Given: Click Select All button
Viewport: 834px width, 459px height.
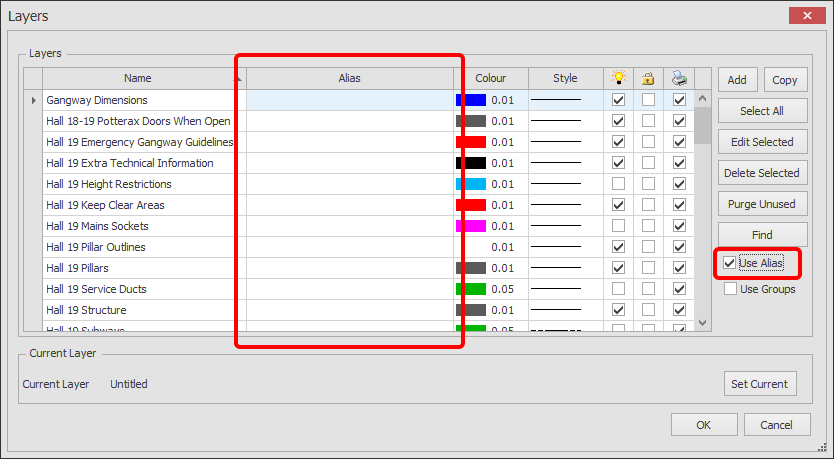Looking at the screenshot, I should point(762,111).
